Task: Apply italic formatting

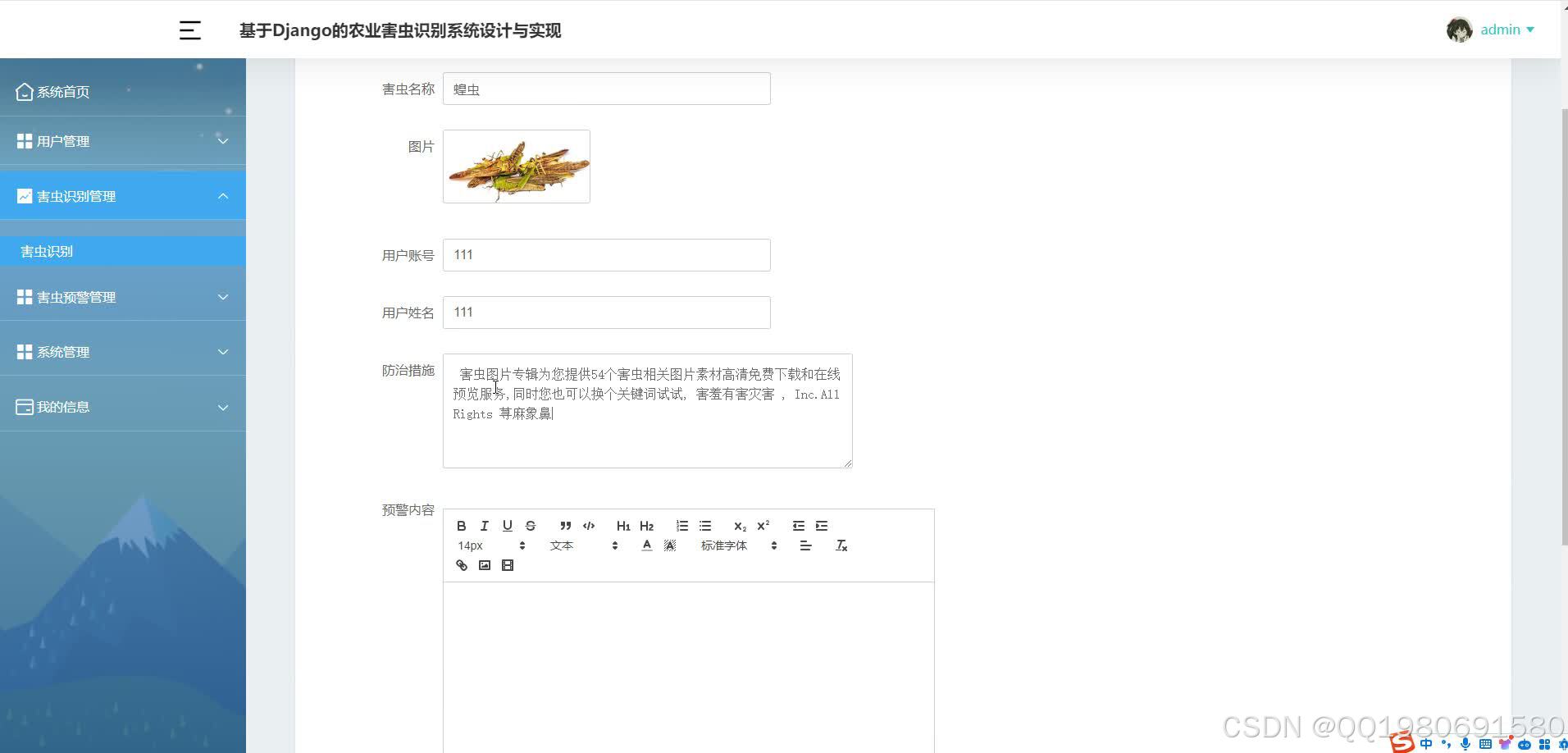Action: point(484,525)
